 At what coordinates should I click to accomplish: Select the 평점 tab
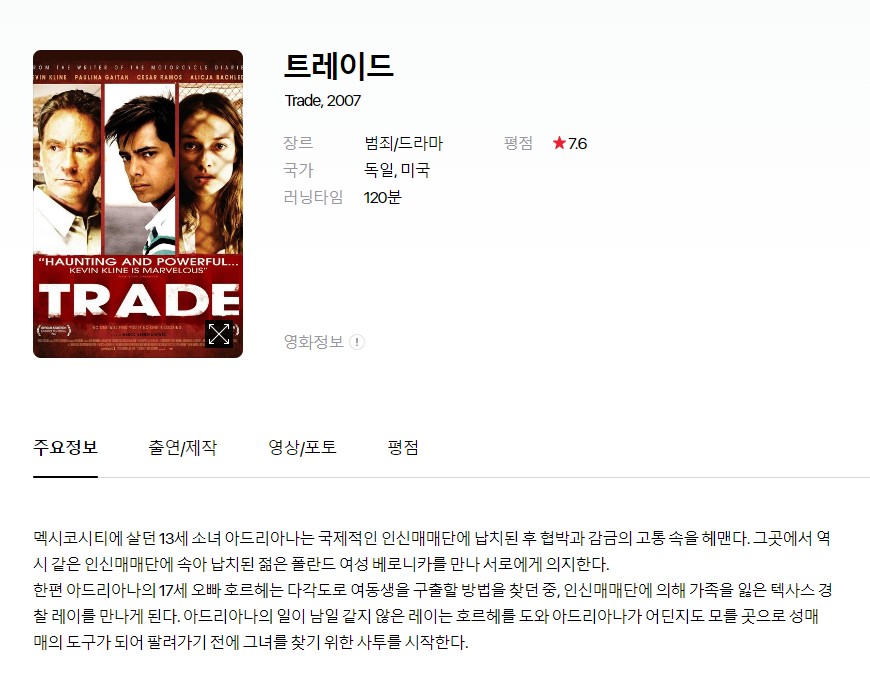(403, 448)
